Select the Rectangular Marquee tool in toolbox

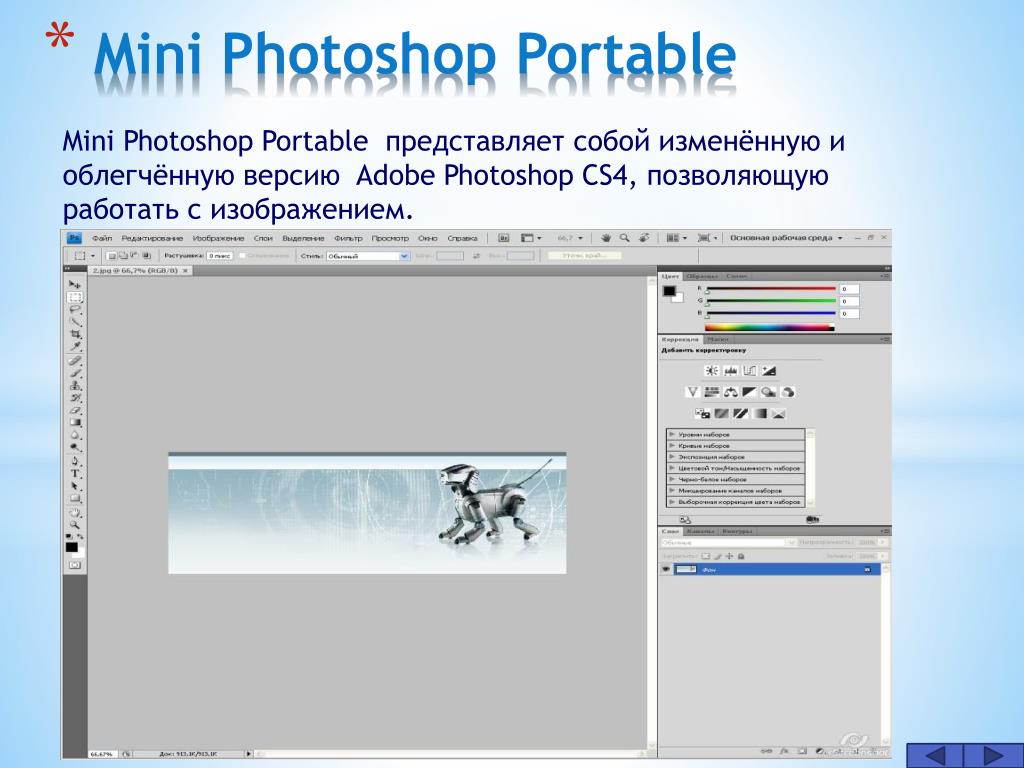(x=75, y=297)
